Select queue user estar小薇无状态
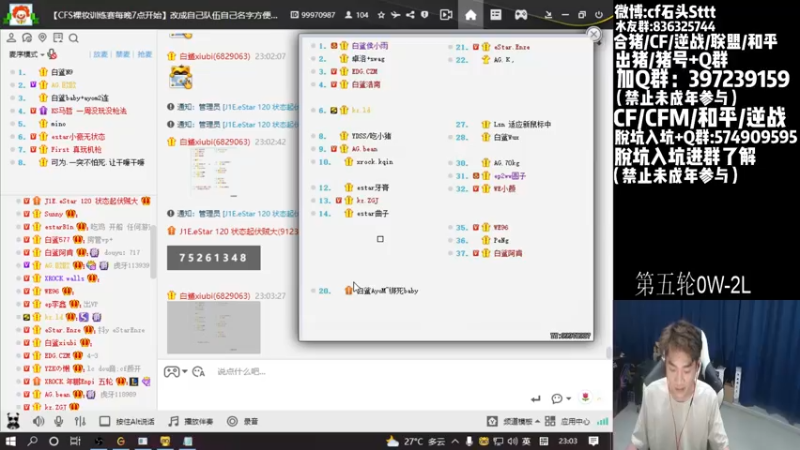Viewport: 800px width, 450px height. (x=78, y=137)
